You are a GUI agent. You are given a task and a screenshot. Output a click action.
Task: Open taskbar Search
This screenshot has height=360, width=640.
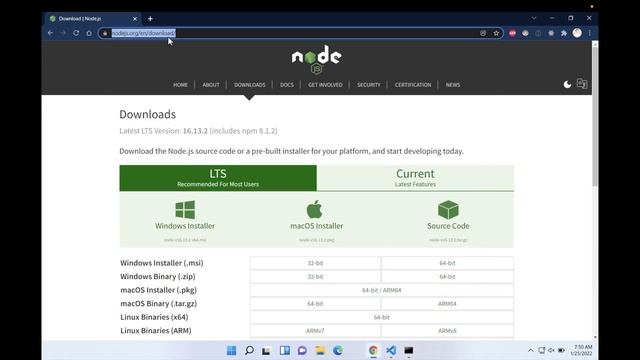[x=249, y=350]
